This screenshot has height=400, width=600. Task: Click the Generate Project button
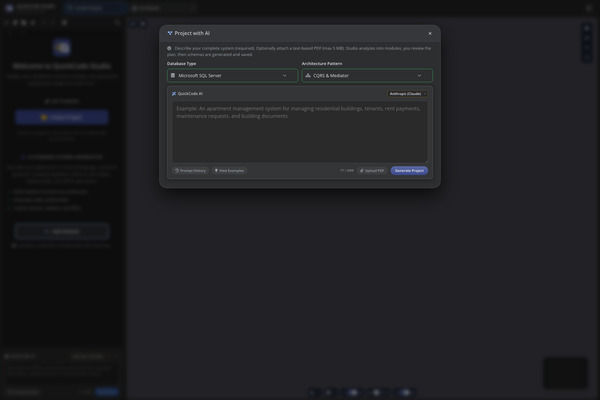pos(409,171)
